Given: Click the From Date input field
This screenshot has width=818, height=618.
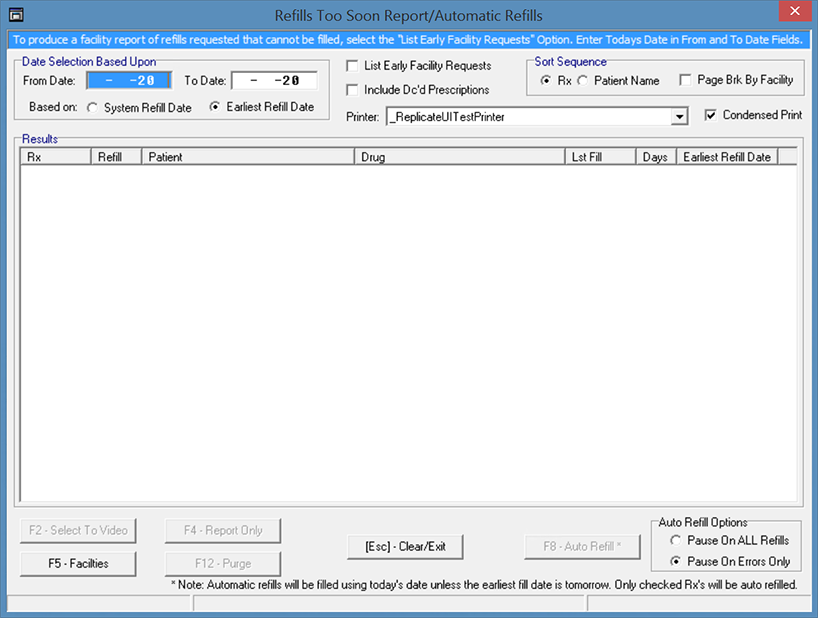Looking at the screenshot, I should (129, 81).
